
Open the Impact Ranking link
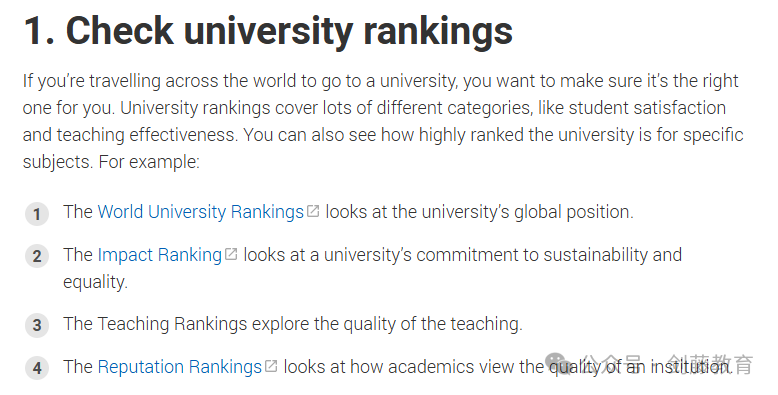[159, 255]
